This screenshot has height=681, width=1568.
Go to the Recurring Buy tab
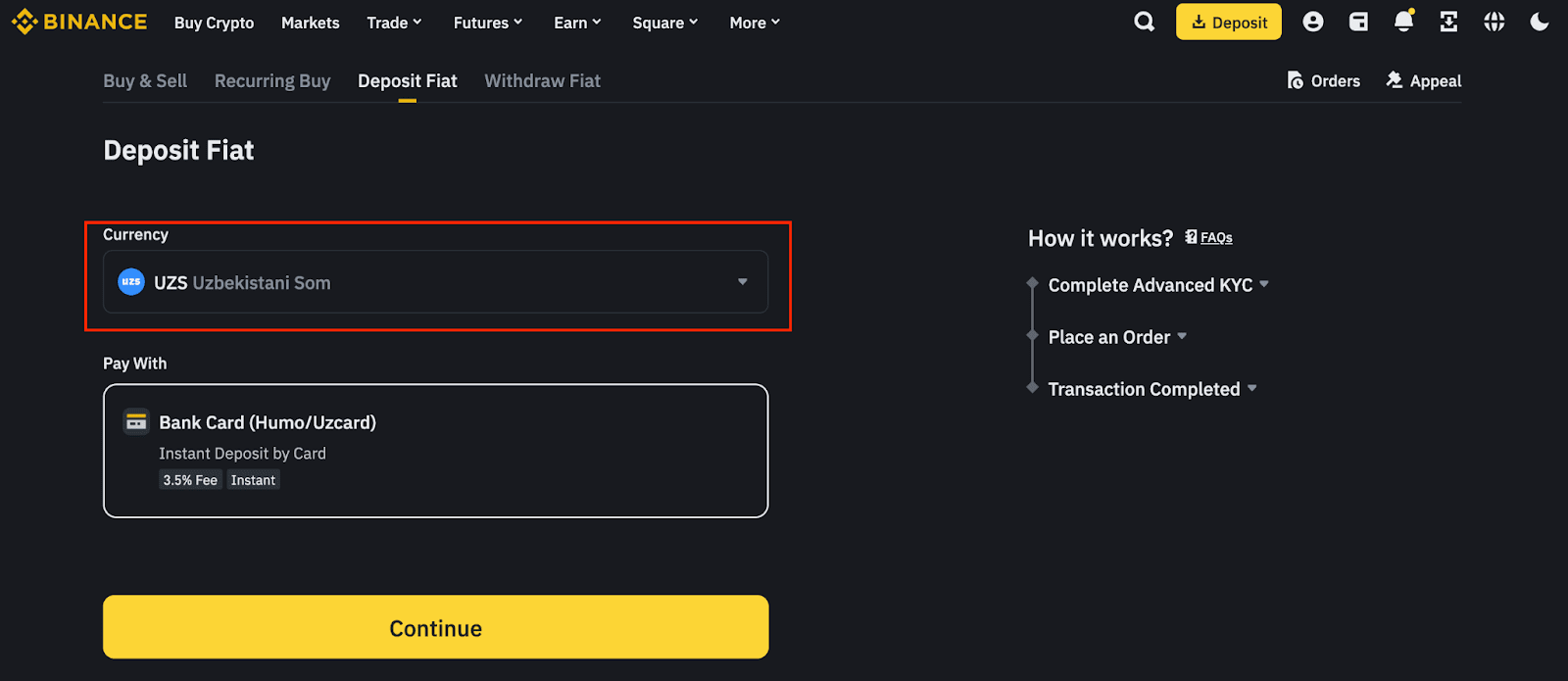click(272, 81)
